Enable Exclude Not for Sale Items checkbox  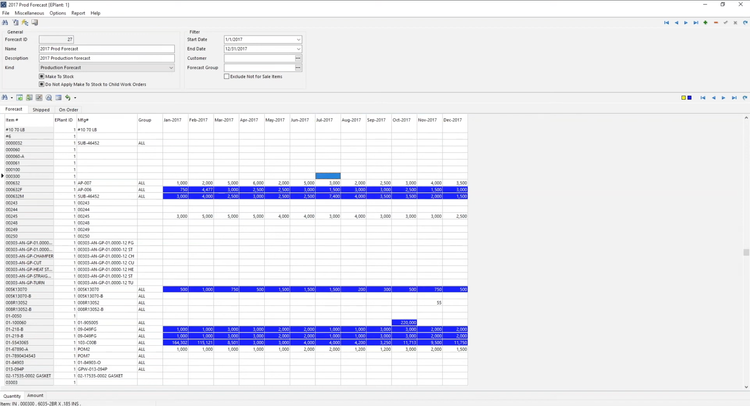coord(227,76)
